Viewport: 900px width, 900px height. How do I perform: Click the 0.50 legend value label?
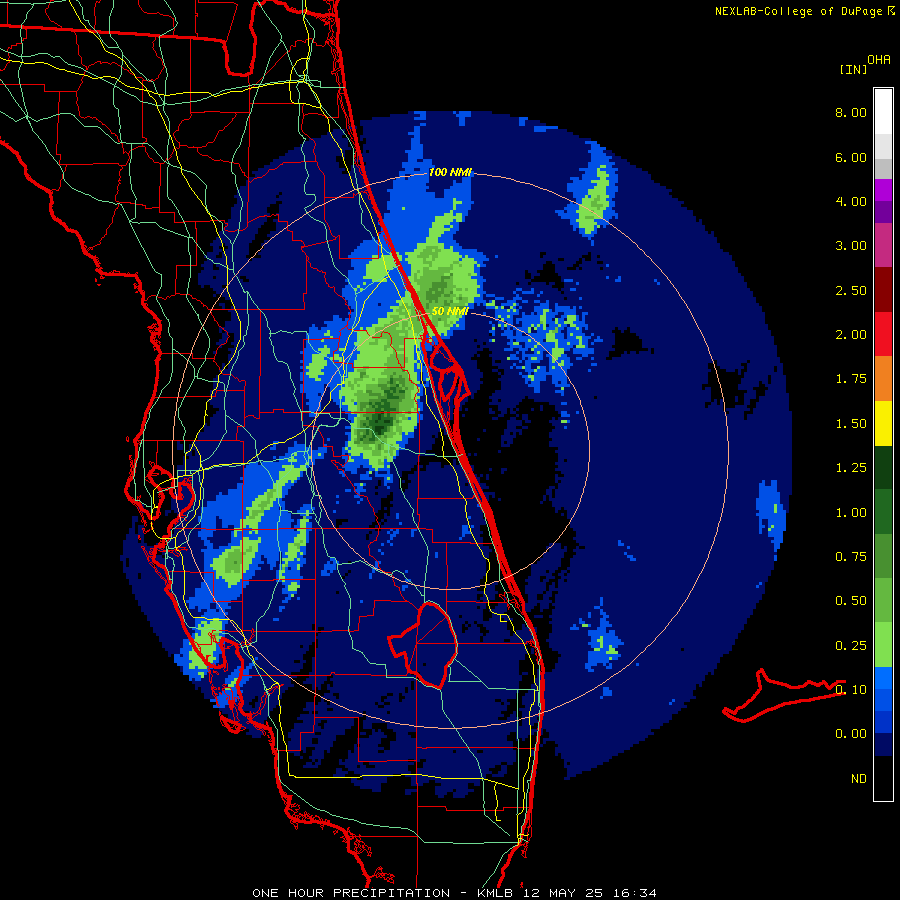coord(851,601)
